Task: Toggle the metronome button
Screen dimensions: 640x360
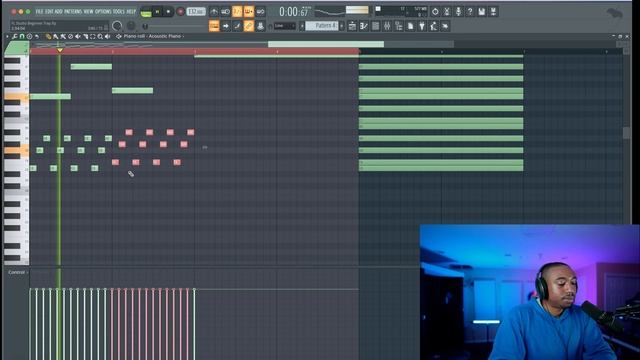Action: coord(214,11)
